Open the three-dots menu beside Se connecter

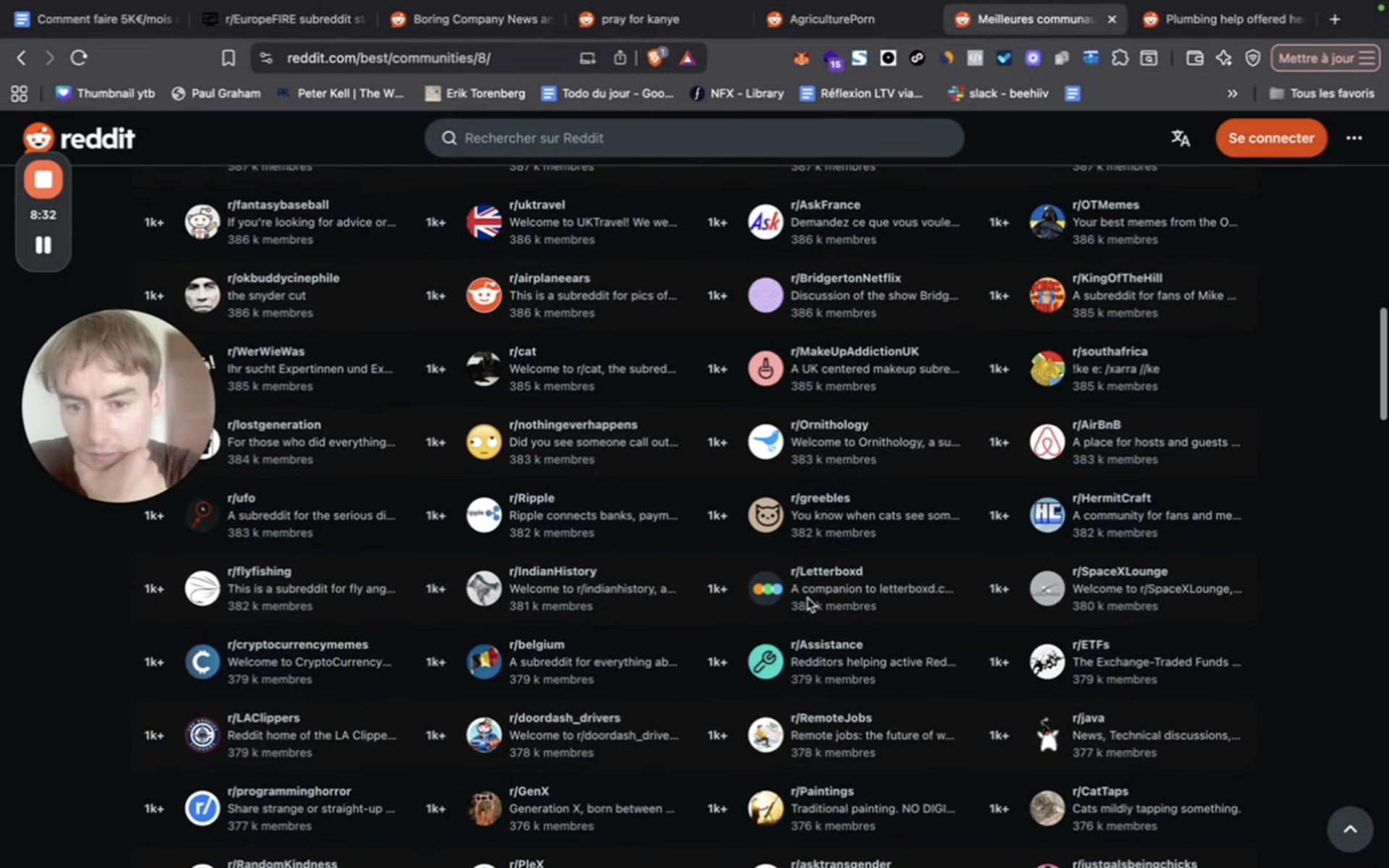[x=1354, y=137]
